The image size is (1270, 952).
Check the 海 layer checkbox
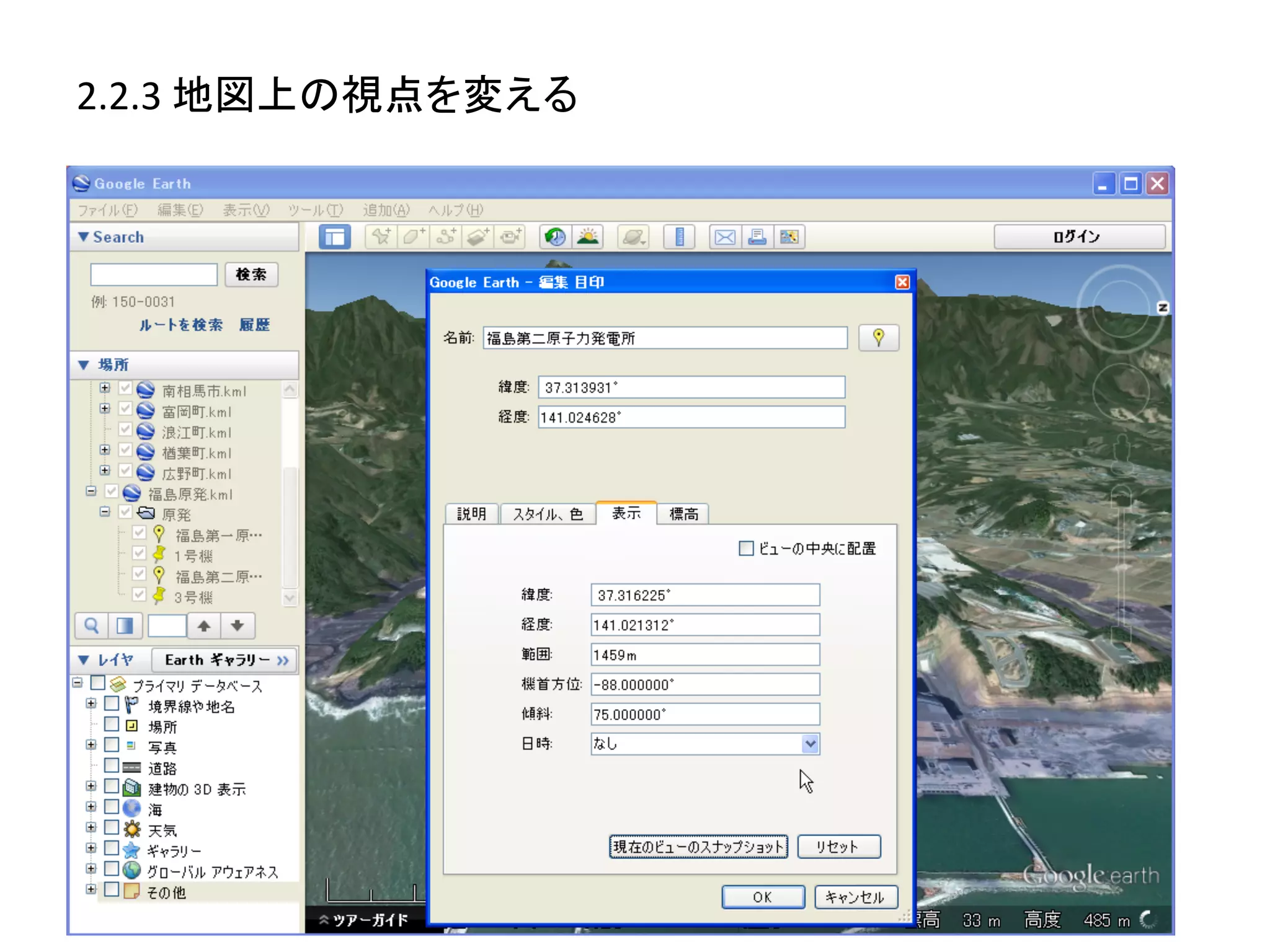(x=112, y=808)
